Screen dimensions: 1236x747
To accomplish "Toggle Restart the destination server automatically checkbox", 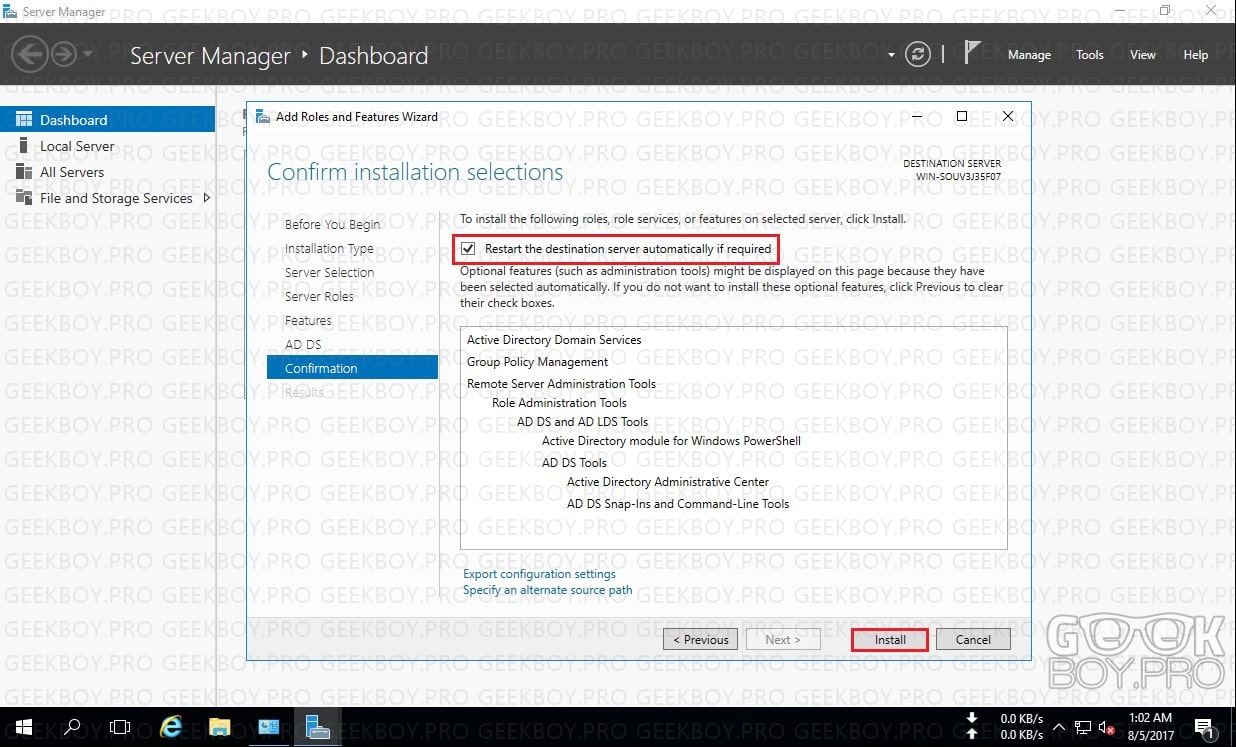I will click(x=468, y=248).
